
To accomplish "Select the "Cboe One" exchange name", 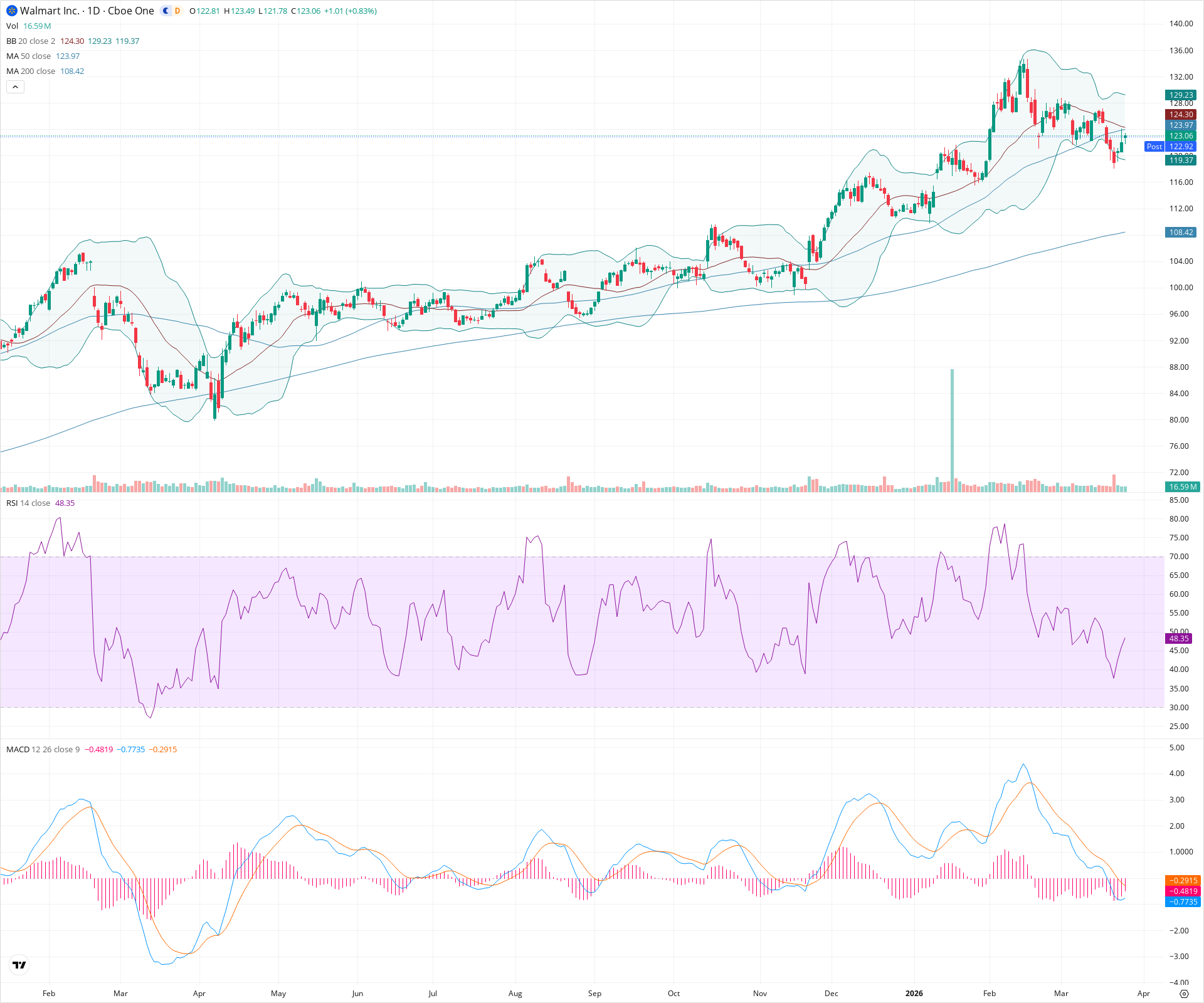I will point(131,11).
